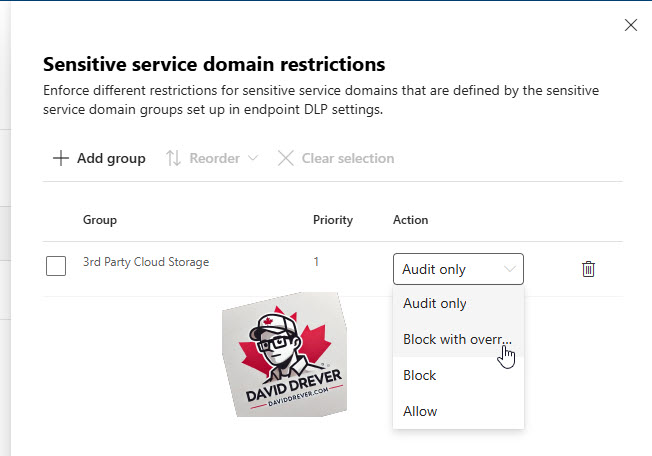
Task: Click the Priority column header
Action: click(x=333, y=220)
